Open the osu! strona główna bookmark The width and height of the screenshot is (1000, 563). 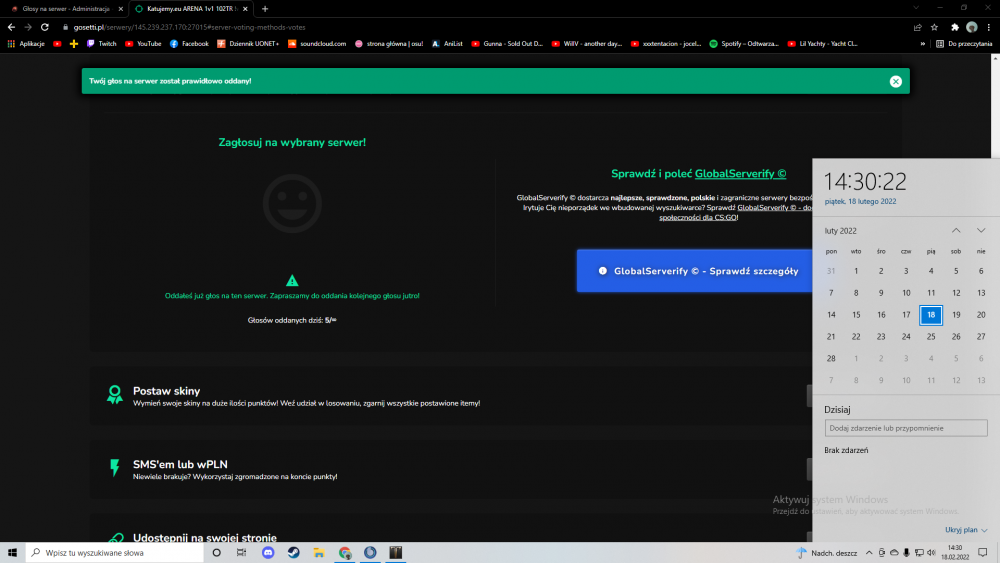389,44
